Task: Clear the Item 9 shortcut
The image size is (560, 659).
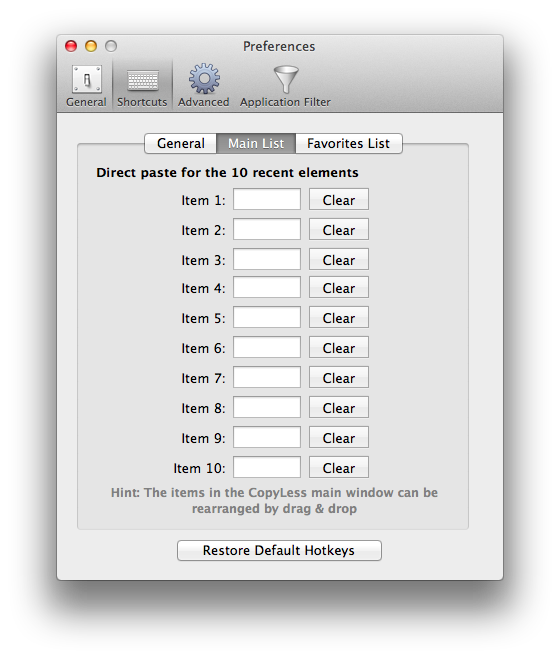Action: coord(339,437)
